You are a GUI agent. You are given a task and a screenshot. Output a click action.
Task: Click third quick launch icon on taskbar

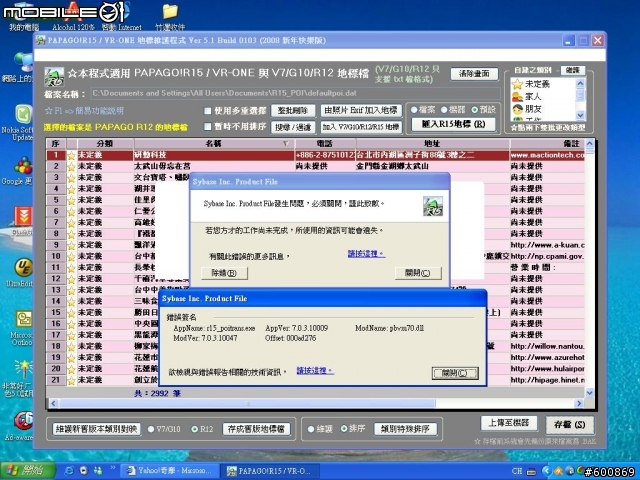(98, 471)
